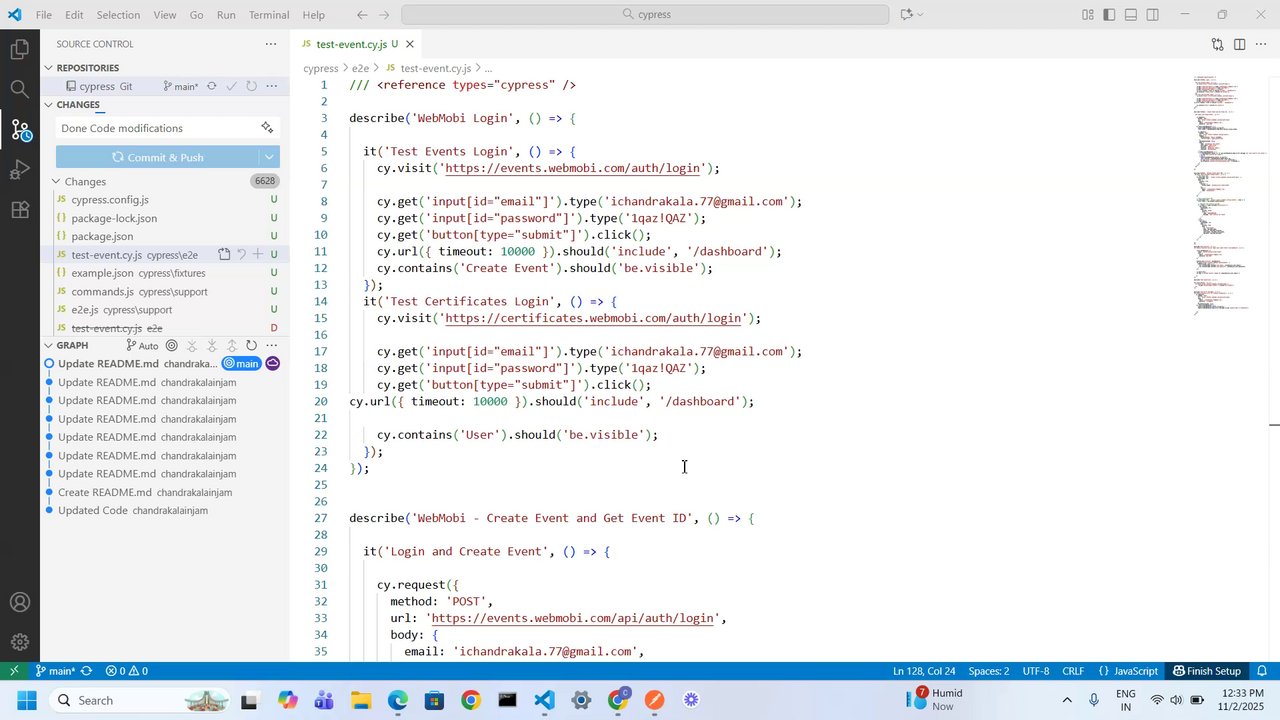Image resolution: width=1280 pixels, height=720 pixels.
Task: Open notifications bell in status bar
Action: [1262, 671]
